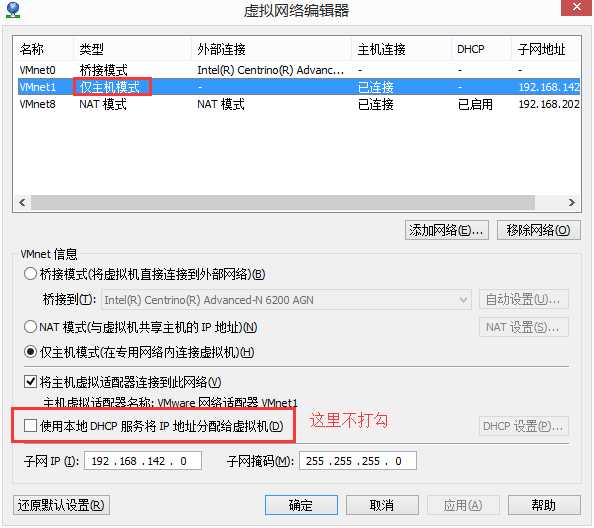Screen dimensions: 594x528
Task: Click the 192.168.202 subnet address cell
Action: [x=549, y=104]
